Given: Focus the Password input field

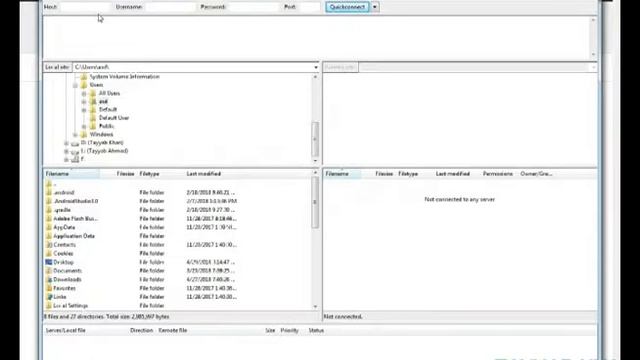Looking at the screenshot, I should pos(254,7).
